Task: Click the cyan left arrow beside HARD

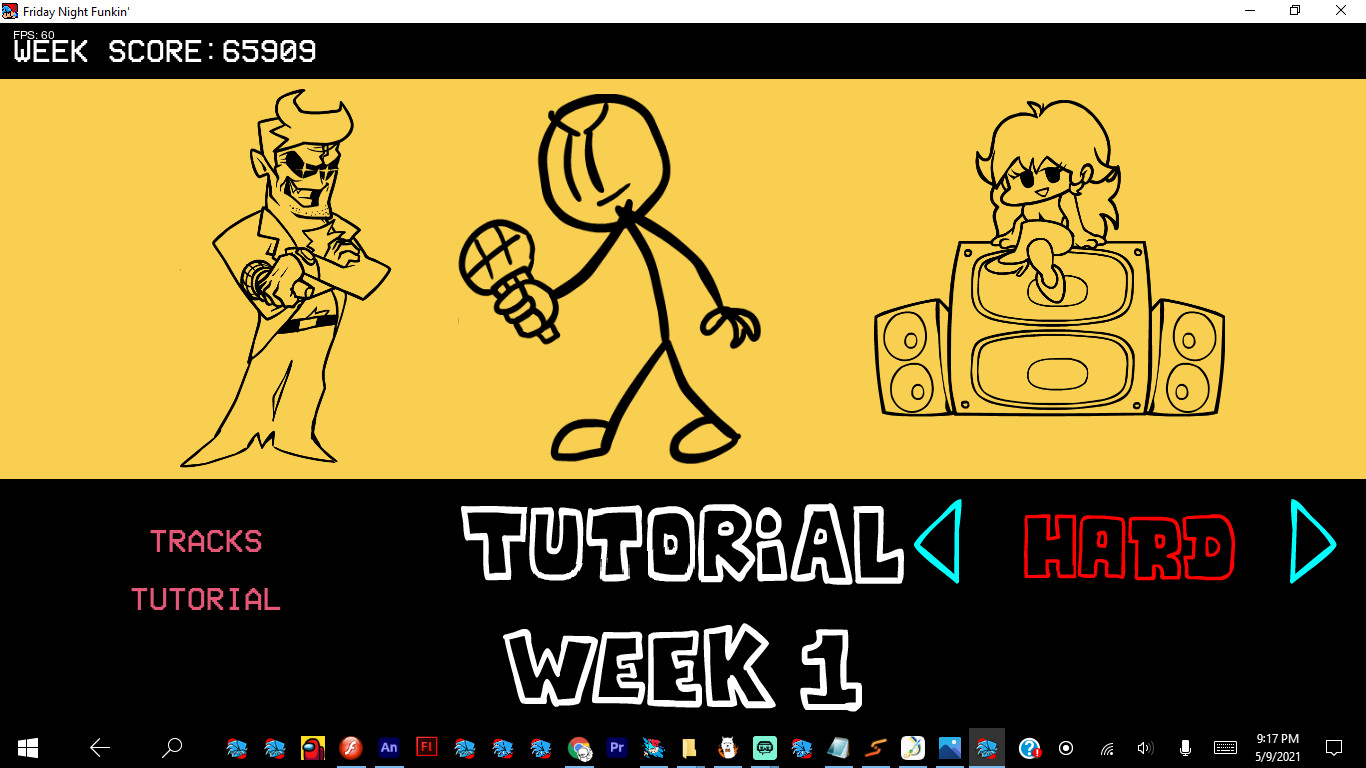Action: (x=938, y=541)
